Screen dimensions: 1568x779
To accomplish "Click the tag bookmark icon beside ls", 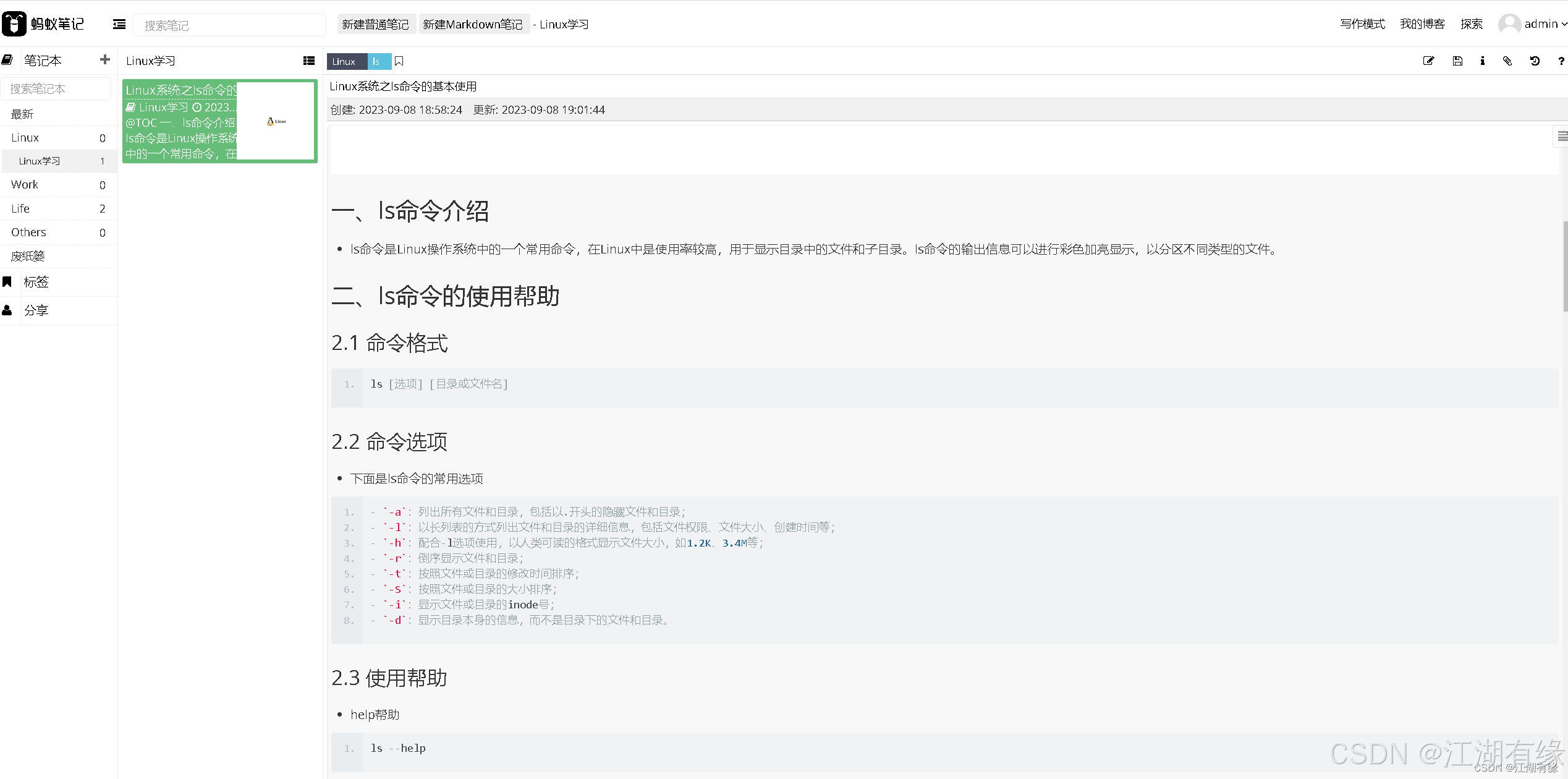I will coord(399,61).
